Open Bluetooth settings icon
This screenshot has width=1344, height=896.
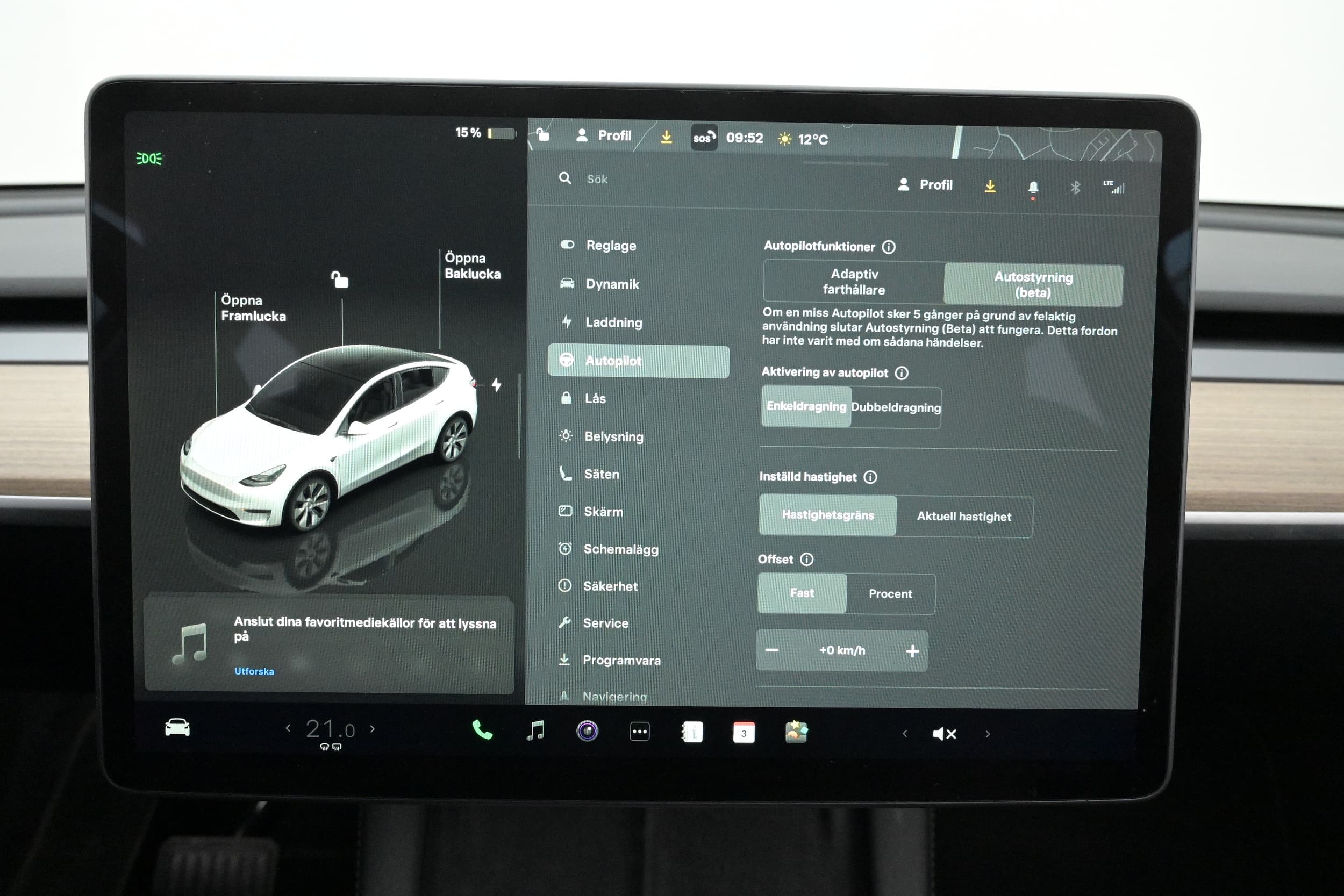1075,188
